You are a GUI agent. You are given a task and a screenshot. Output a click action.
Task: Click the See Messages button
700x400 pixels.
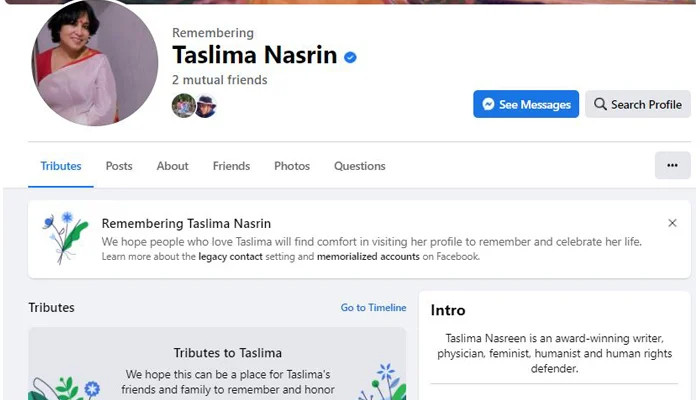coord(525,104)
